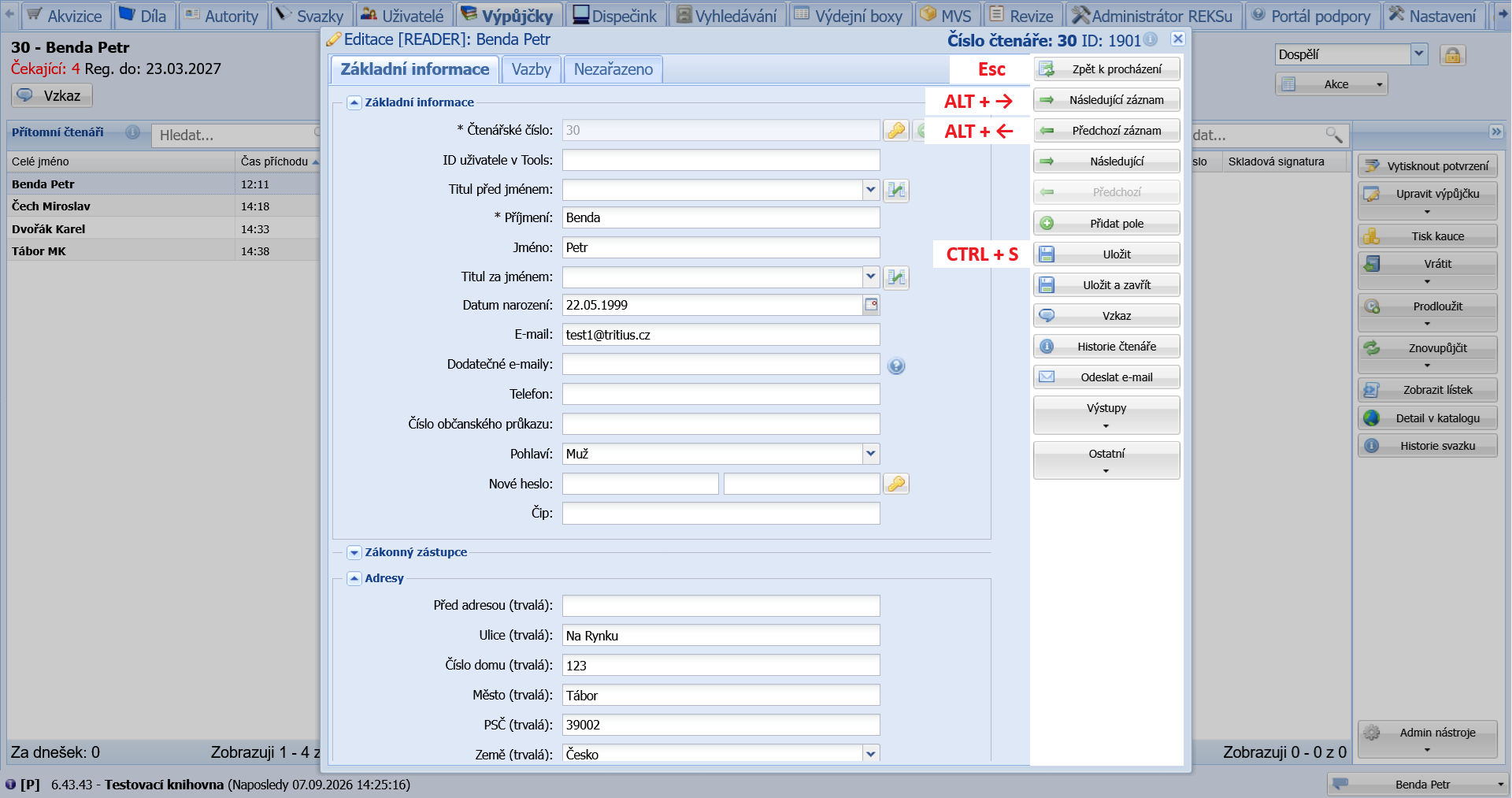Image resolution: width=1512 pixels, height=798 pixels.
Task: Open the Nastavení menu
Action: (x=1433, y=16)
